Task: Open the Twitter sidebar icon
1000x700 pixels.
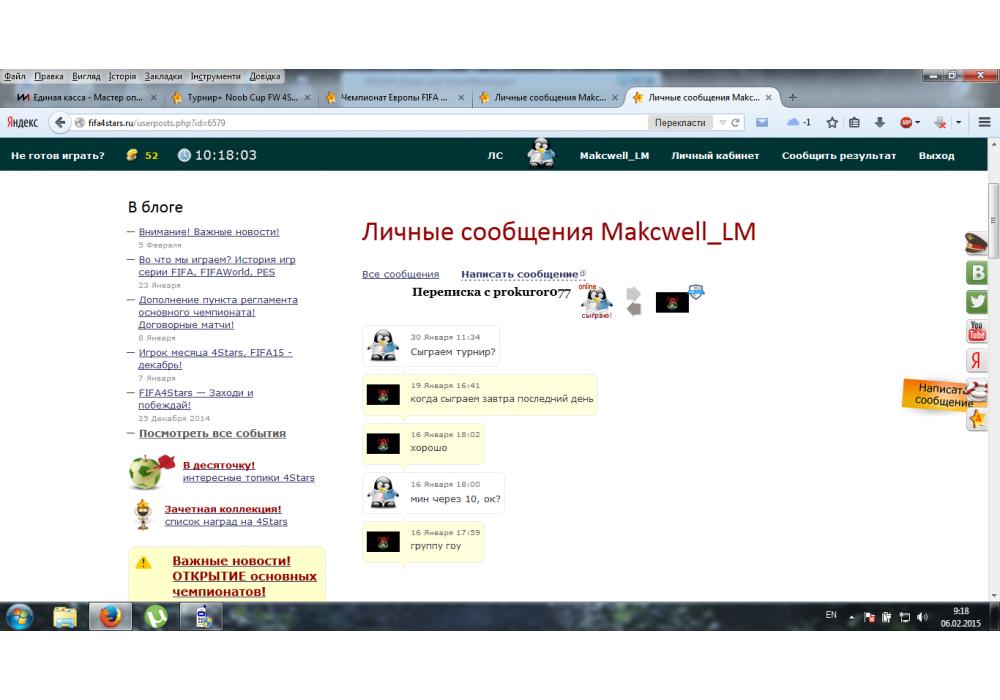Action: point(977,302)
